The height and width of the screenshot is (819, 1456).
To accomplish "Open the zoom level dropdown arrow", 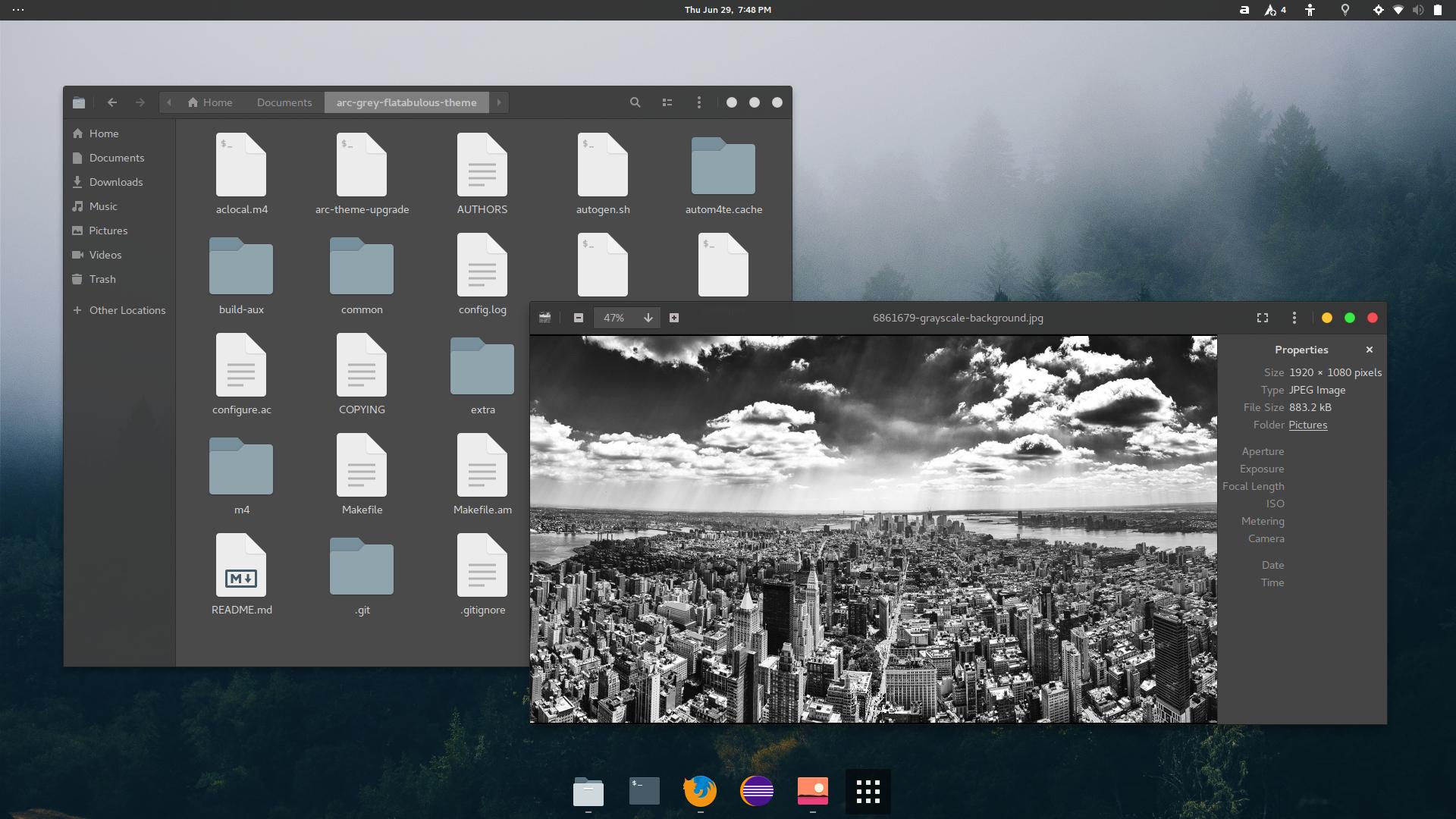I will (648, 318).
